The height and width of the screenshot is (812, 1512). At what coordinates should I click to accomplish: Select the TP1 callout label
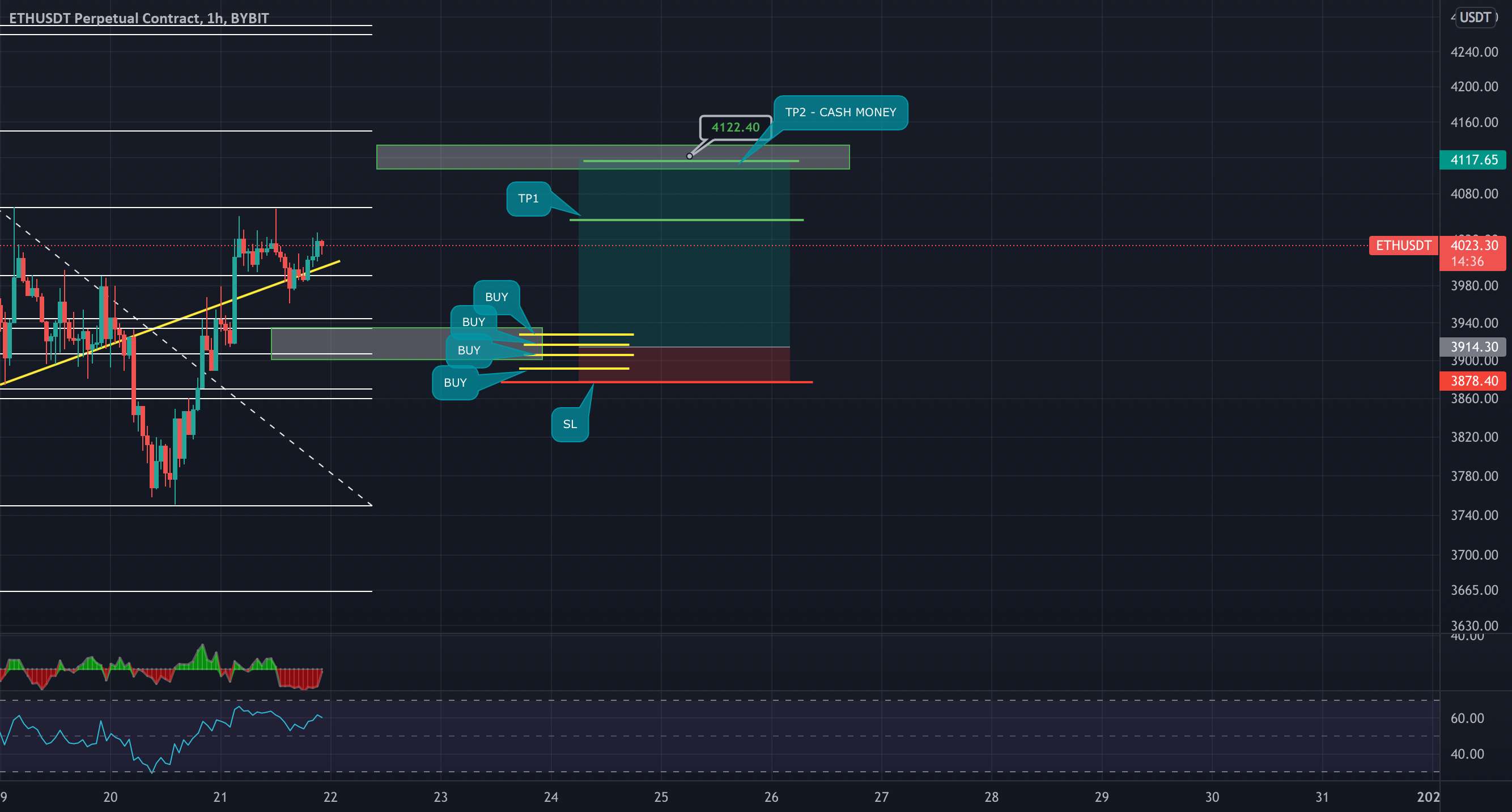528,198
